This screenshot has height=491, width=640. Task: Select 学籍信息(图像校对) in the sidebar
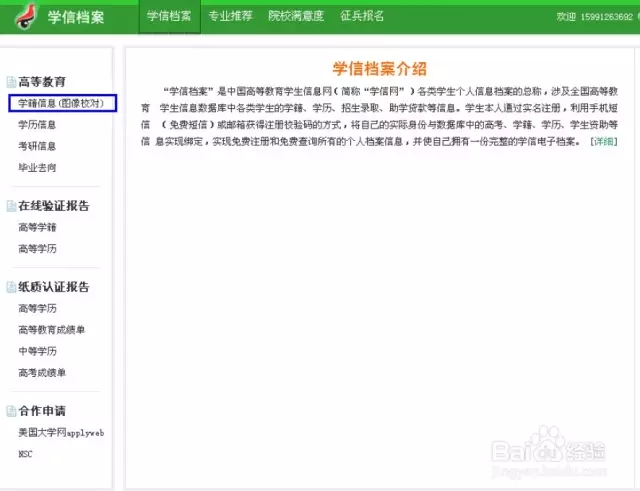pos(61,103)
